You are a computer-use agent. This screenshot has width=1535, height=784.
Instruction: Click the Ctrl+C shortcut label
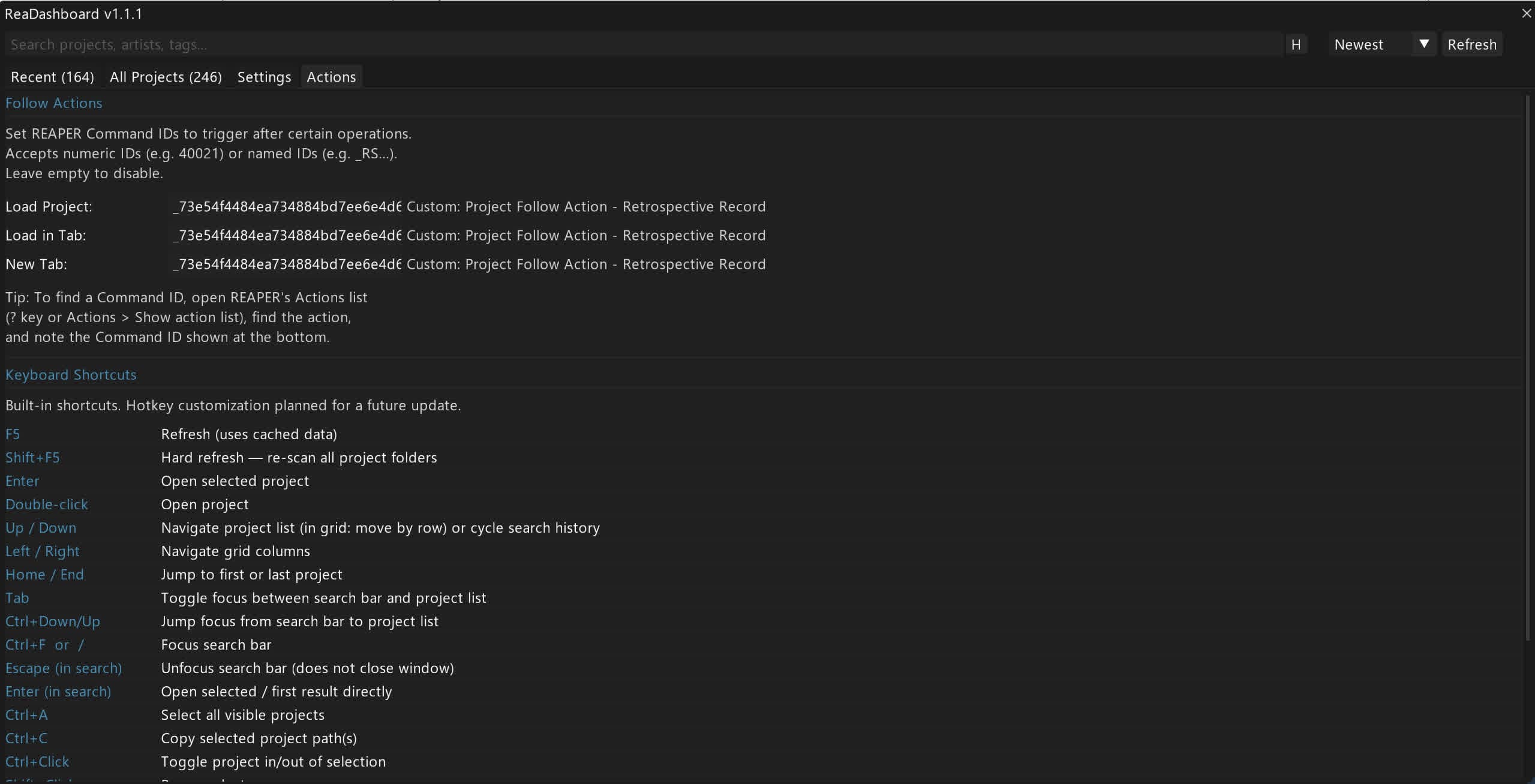(26, 738)
